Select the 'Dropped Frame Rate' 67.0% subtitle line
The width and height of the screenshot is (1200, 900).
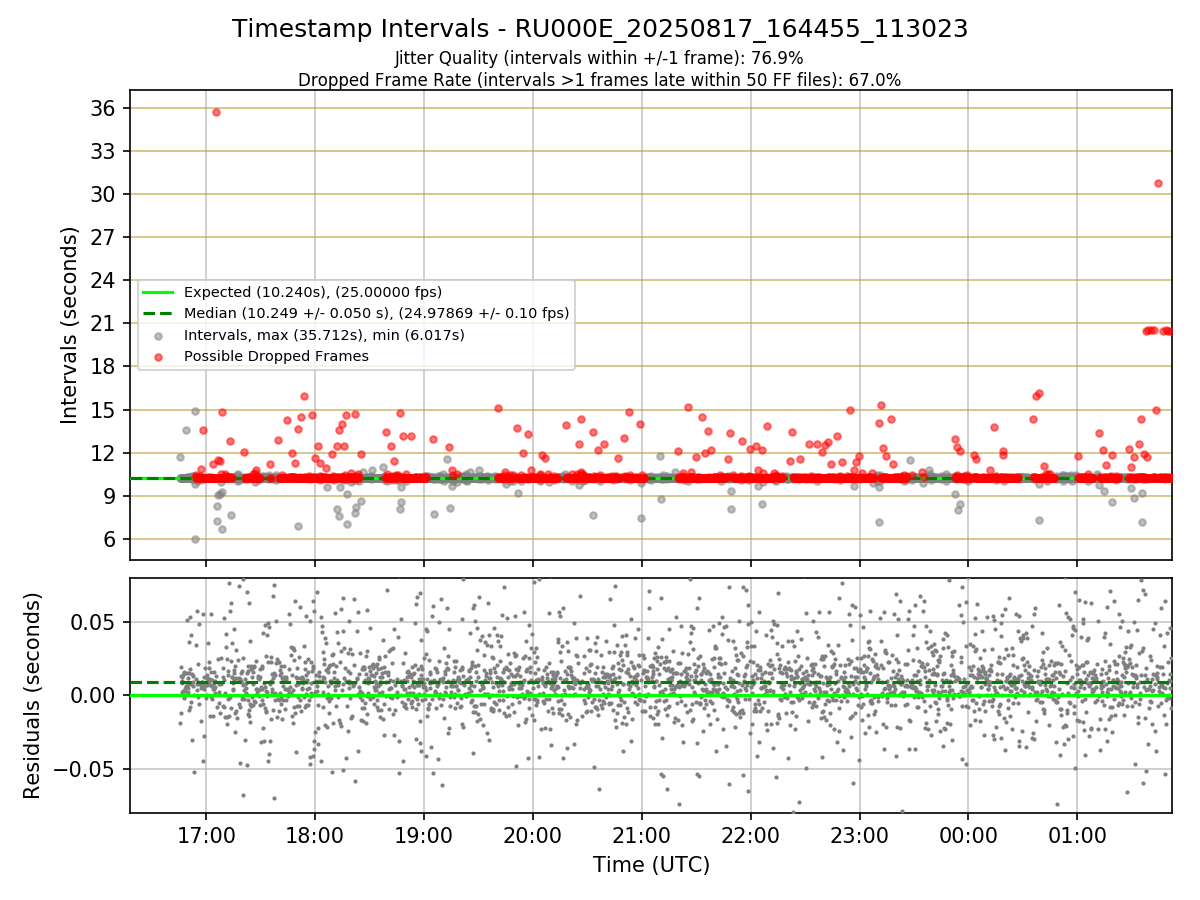click(600, 80)
